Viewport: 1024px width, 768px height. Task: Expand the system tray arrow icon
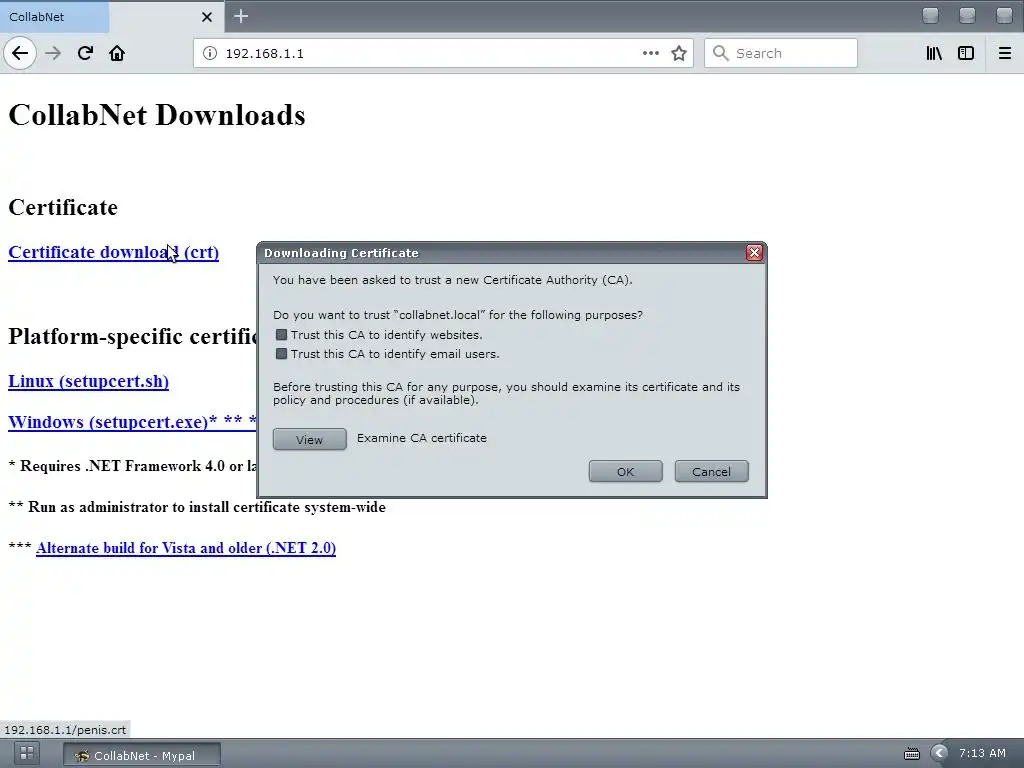[x=939, y=753]
